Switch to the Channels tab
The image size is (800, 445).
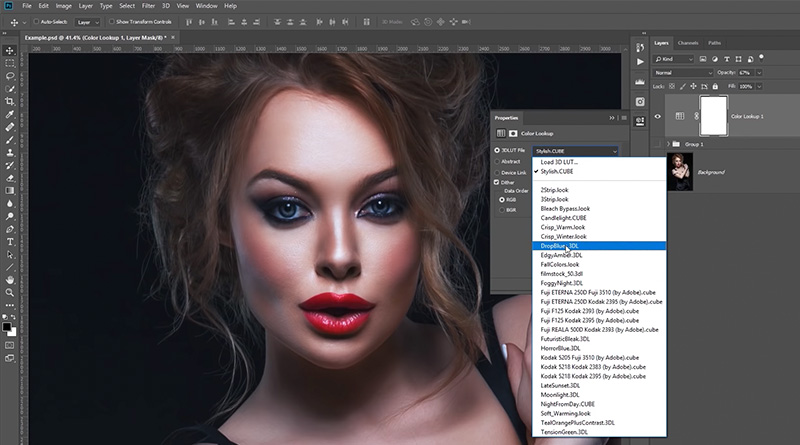click(688, 43)
